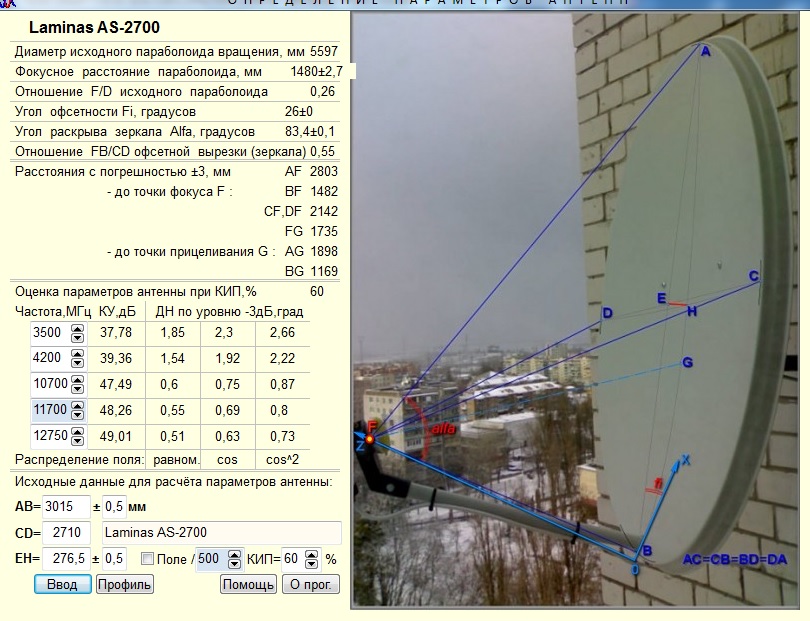Click focal length value 1480±2,7
The width and height of the screenshot is (810, 621).
pyautogui.click(x=316, y=71)
